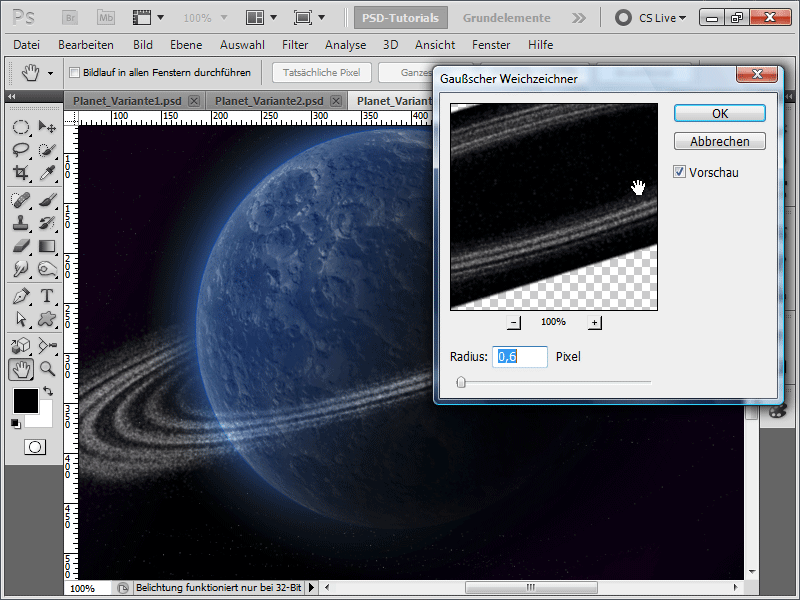The height and width of the screenshot is (600, 800).
Task: Open the Bearbeiten menu
Action: pyautogui.click(x=86, y=45)
